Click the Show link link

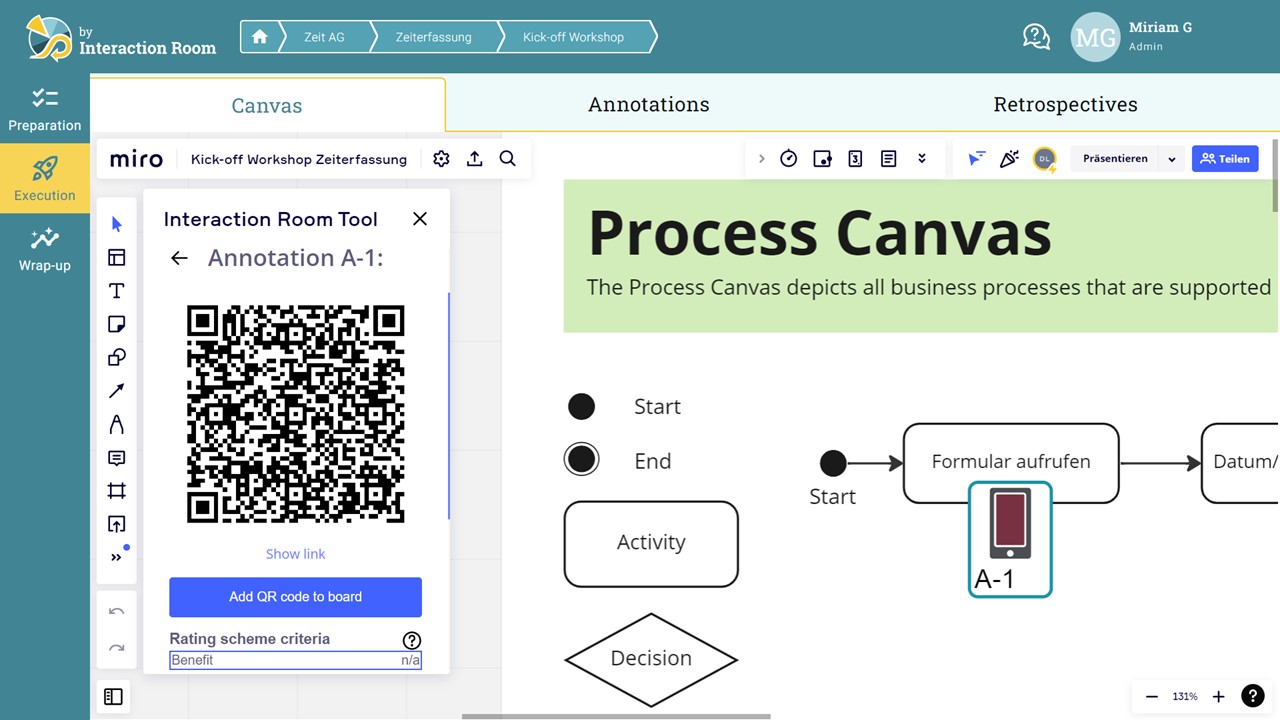(295, 554)
